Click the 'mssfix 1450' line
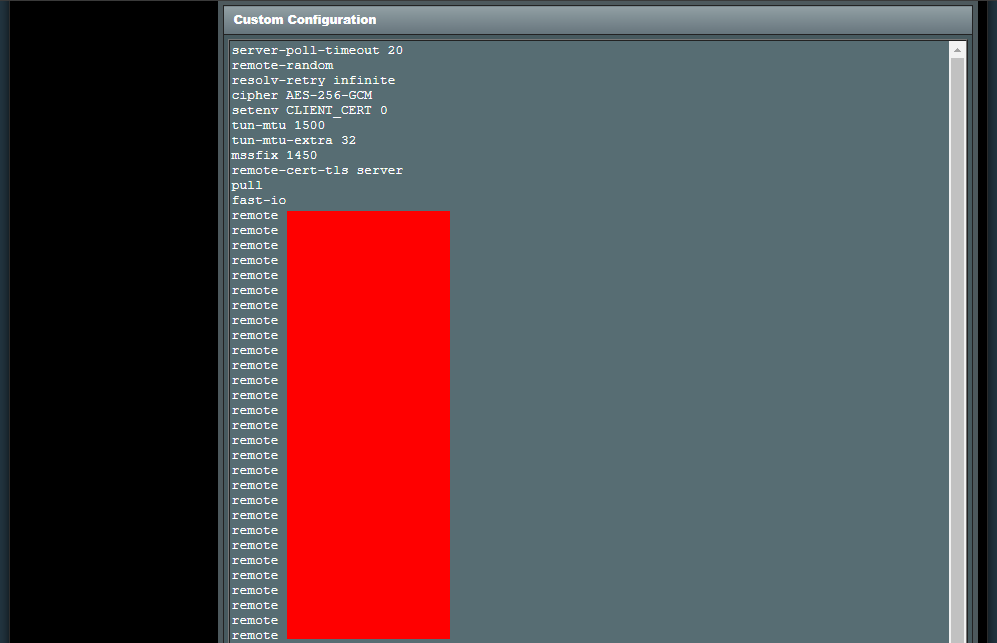The height and width of the screenshot is (643, 997). pos(274,155)
